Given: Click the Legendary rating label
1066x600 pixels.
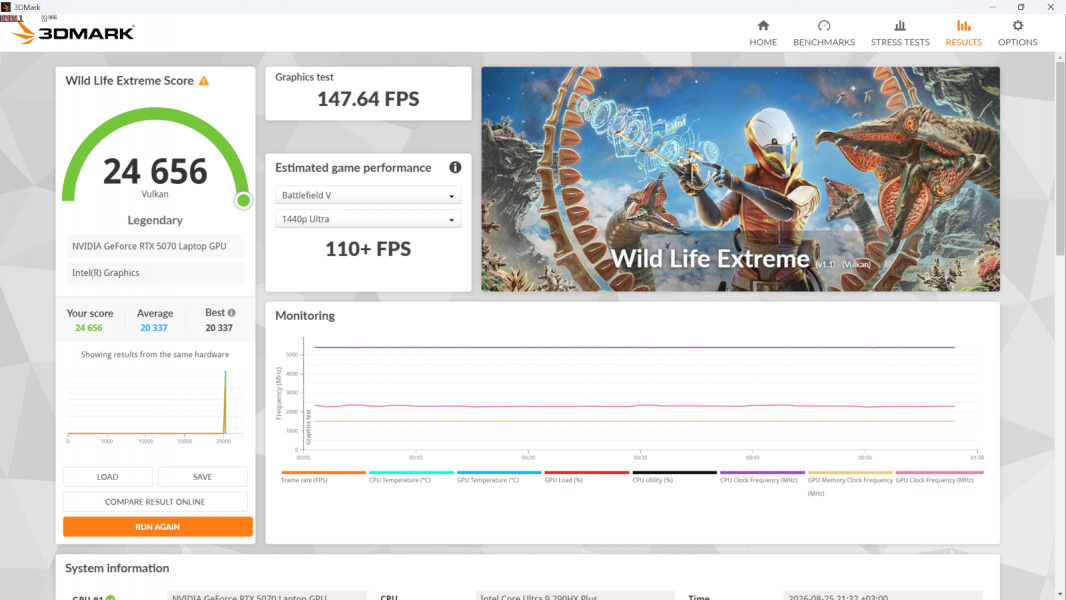Looking at the screenshot, I should tap(155, 220).
